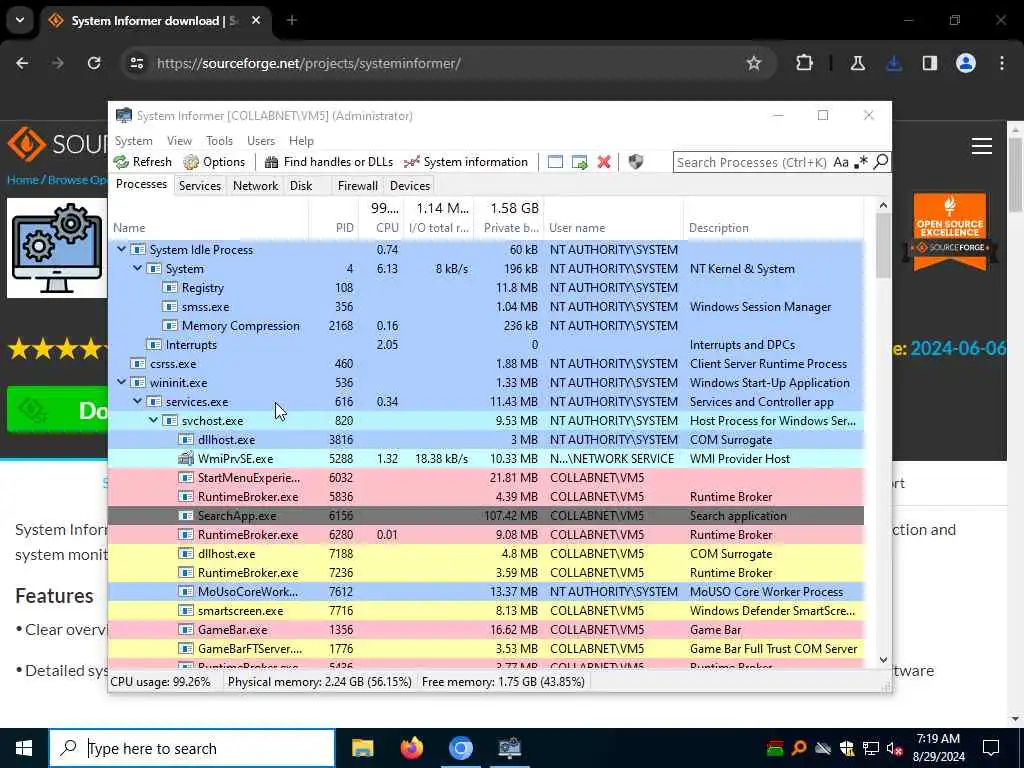The width and height of the screenshot is (1024, 768).
Task: Click the find window toolbar icon
Action: coord(555,162)
